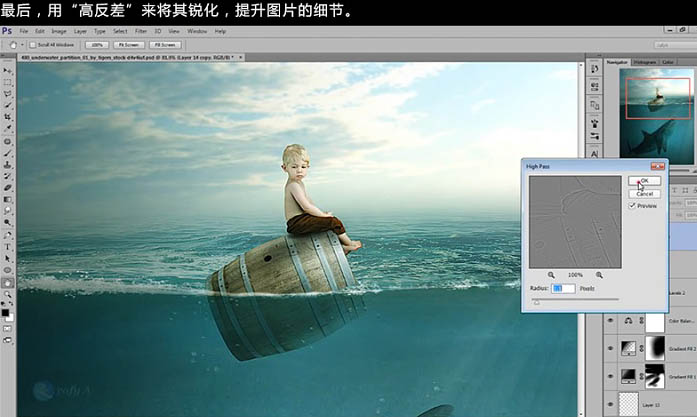Click OK in High Pass dialog
This screenshot has height=417, width=697.
644,180
